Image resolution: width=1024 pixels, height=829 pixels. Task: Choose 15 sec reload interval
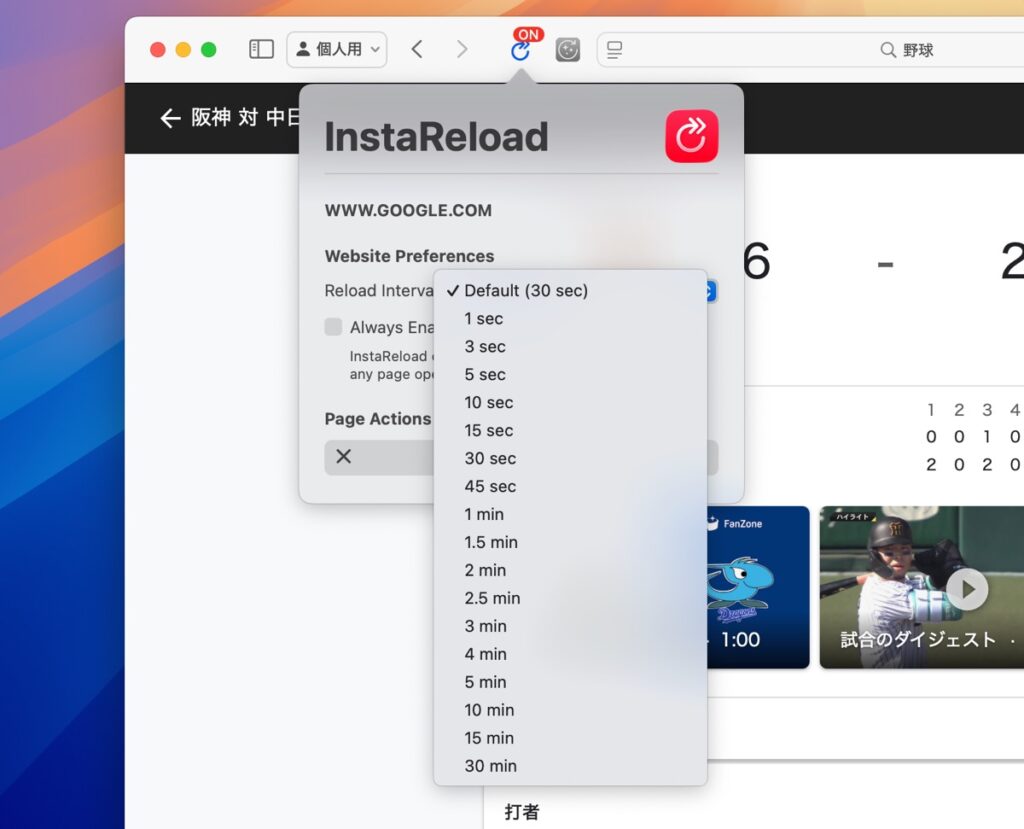coord(570,431)
